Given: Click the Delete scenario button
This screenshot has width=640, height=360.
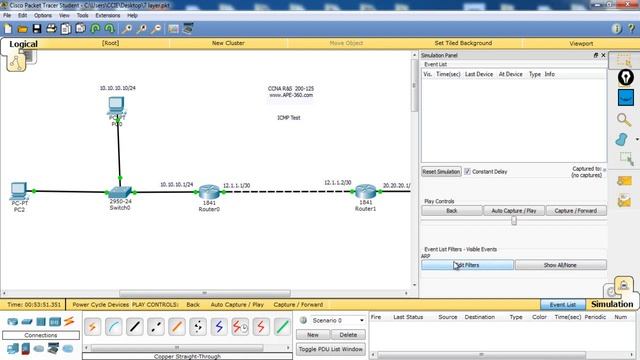Looking at the screenshot, I should pos(348,335).
